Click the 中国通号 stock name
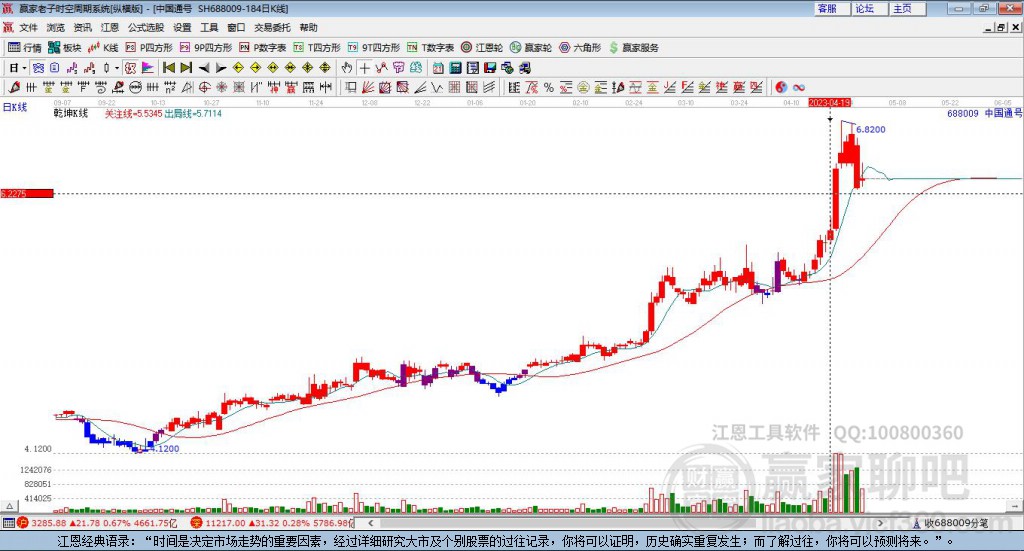This screenshot has width=1024, height=551. (x=1003, y=114)
